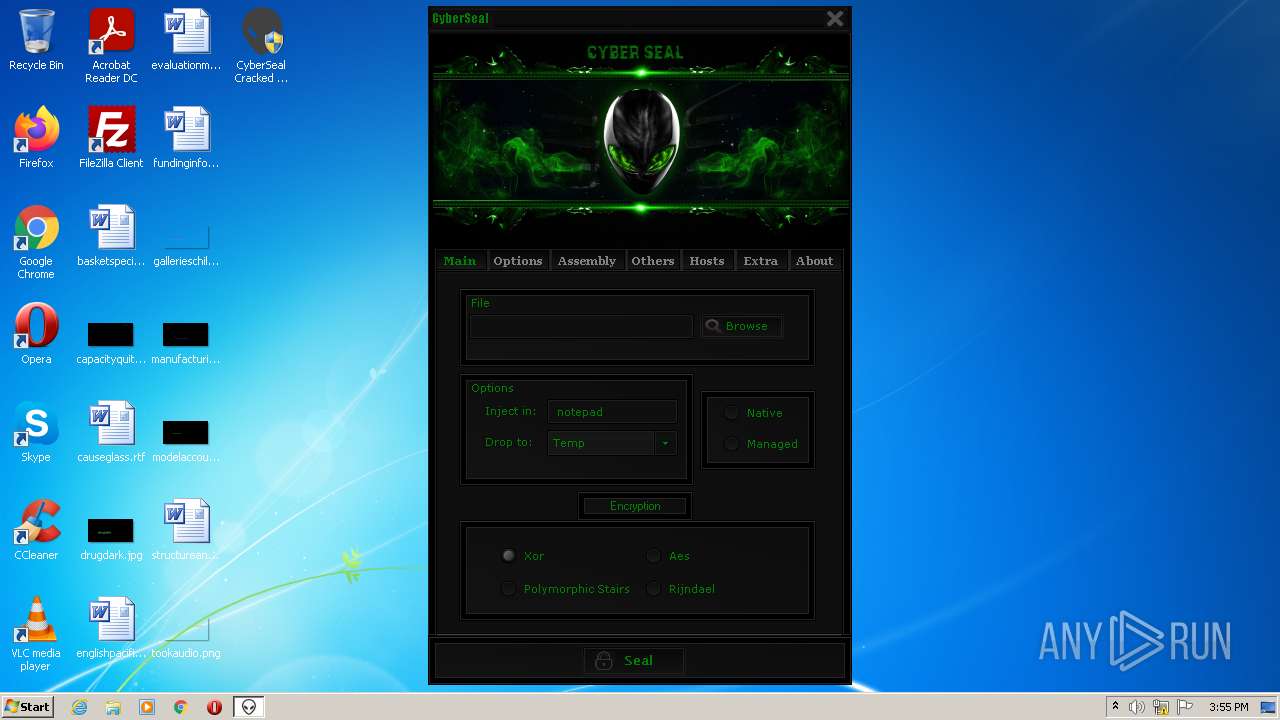Open Google Chrome desktop shortcut
The image size is (1280, 720).
pyautogui.click(x=36, y=243)
